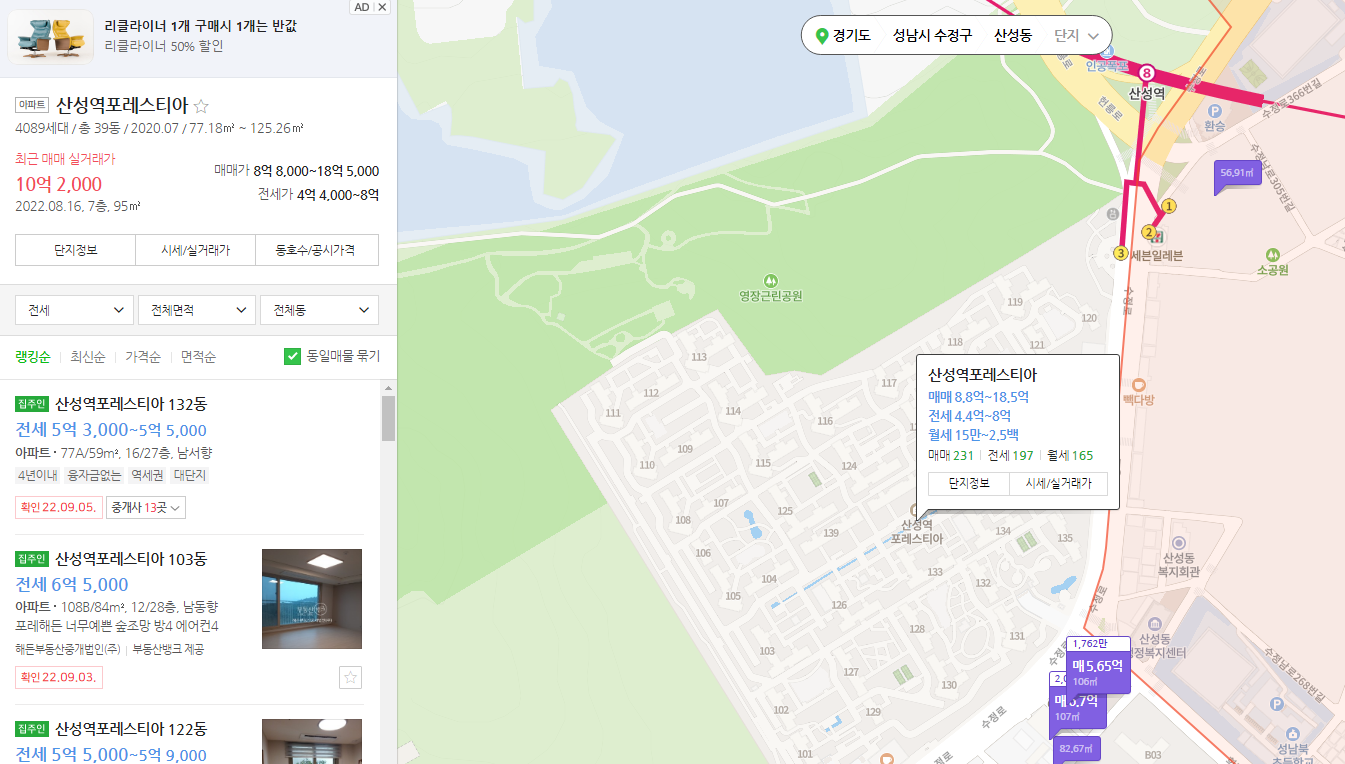
Task: Click 단지정보 button in map popup
Action: point(969,484)
